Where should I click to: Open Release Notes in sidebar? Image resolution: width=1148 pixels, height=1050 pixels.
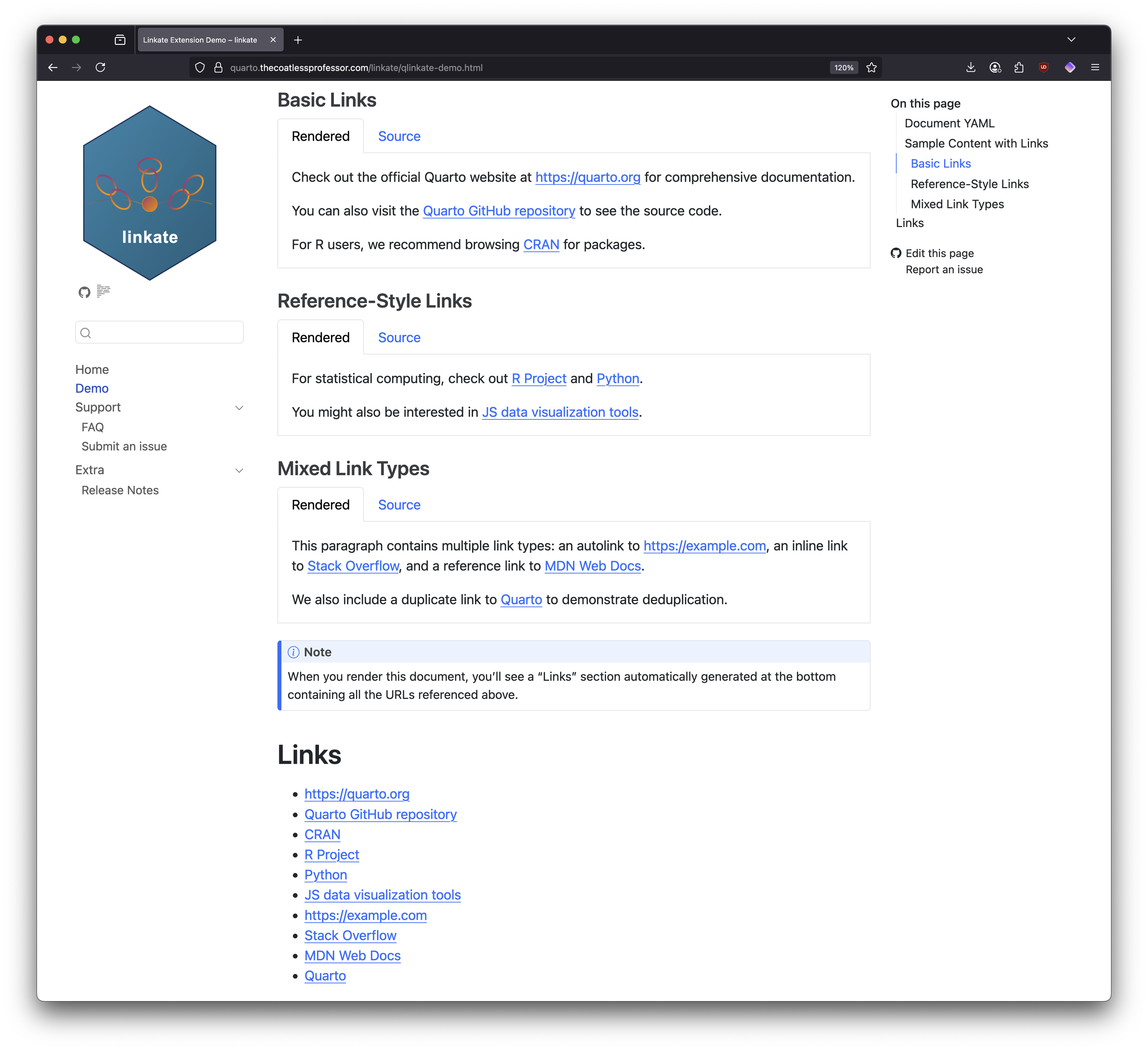120,490
